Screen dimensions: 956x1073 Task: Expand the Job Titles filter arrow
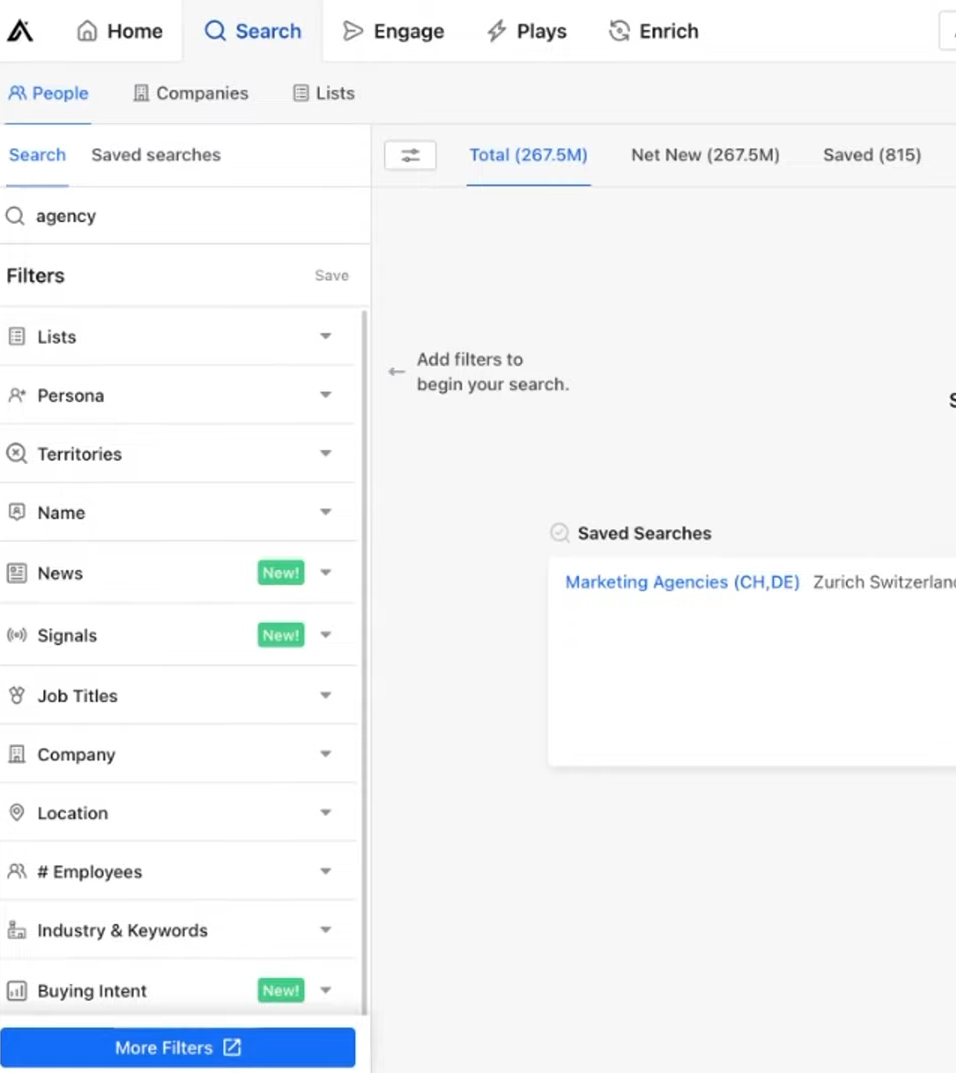(x=326, y=695)
